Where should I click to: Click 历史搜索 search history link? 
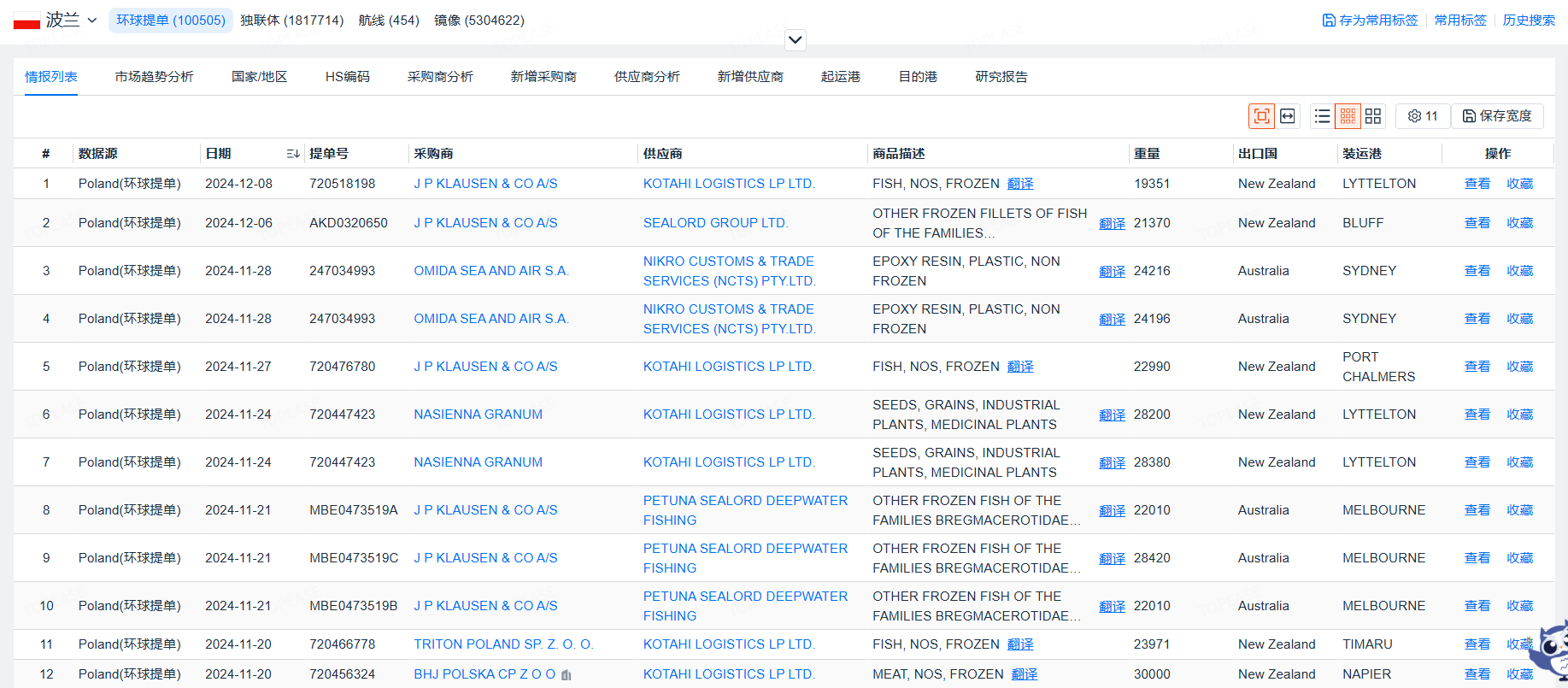pyautogui.click(x=1529, y=20)
